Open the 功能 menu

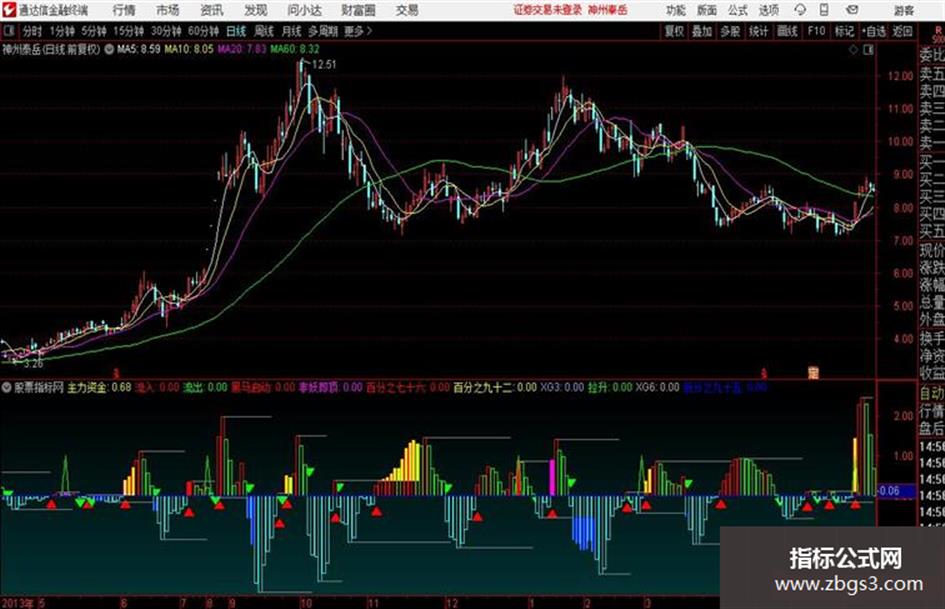pos(676,10)
